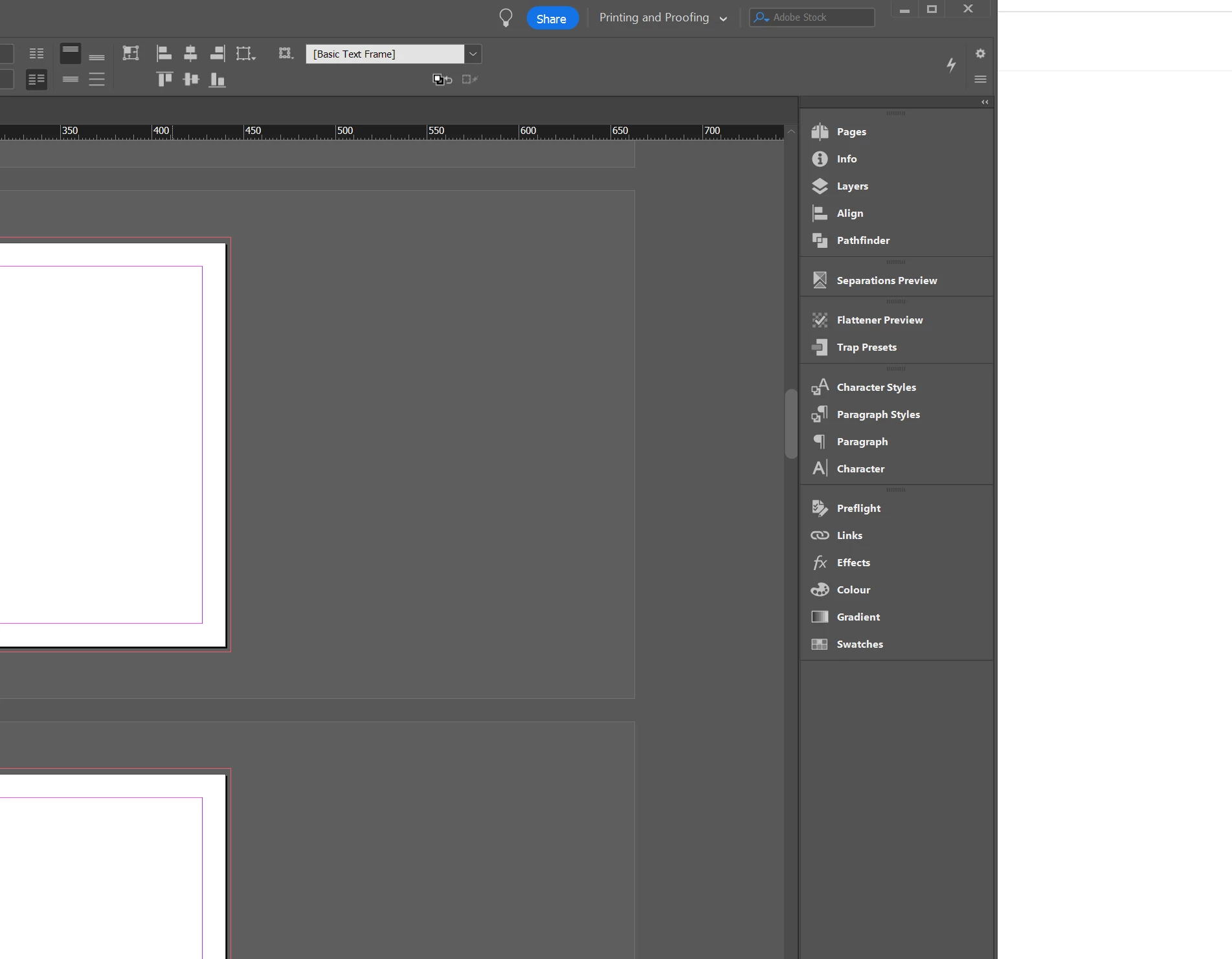Screen dimensions: 1232x959
Task: Toggle vertically justify text in frame
Action: 96,80
